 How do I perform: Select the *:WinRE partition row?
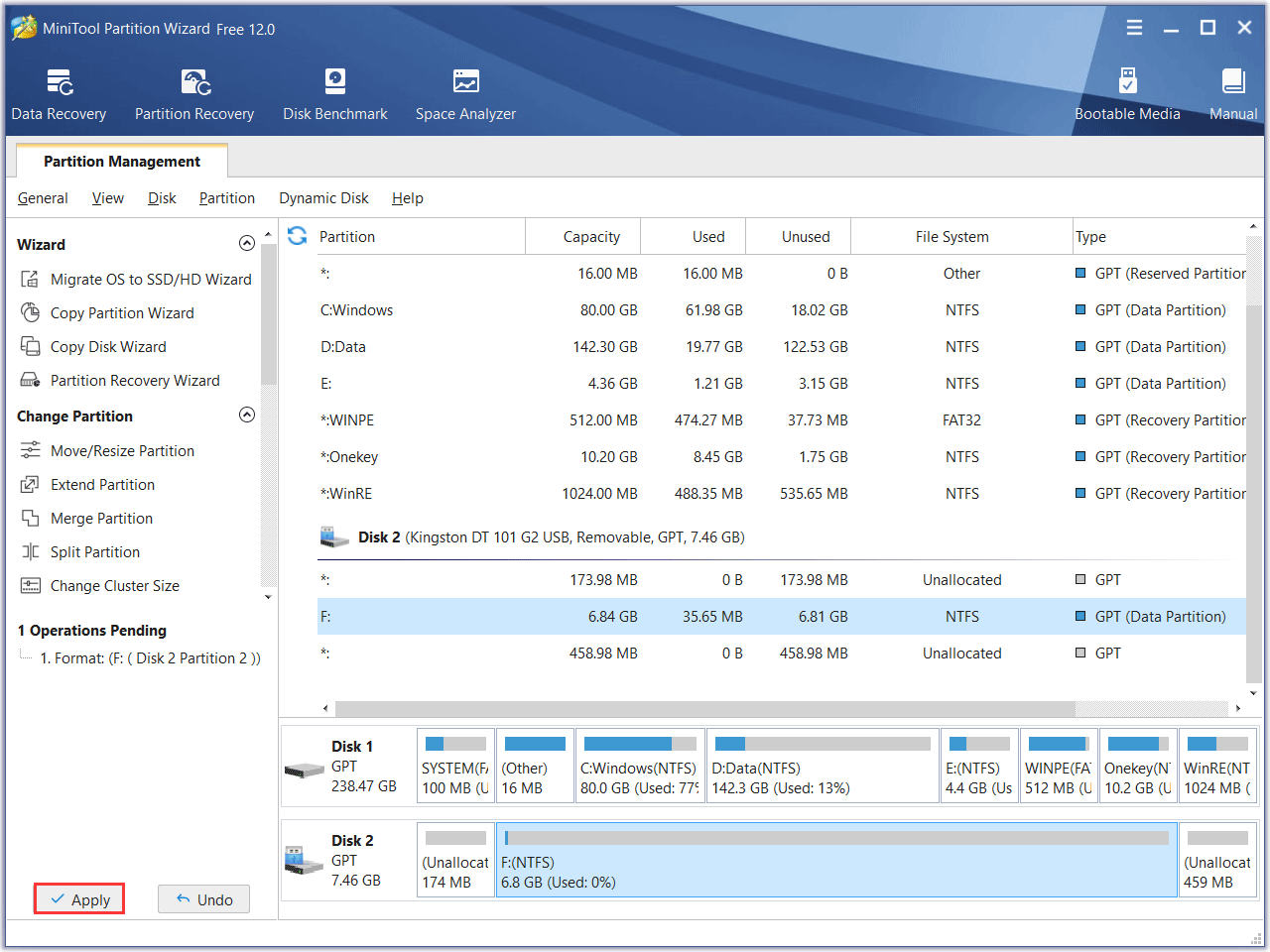click(x=782, y=494)
